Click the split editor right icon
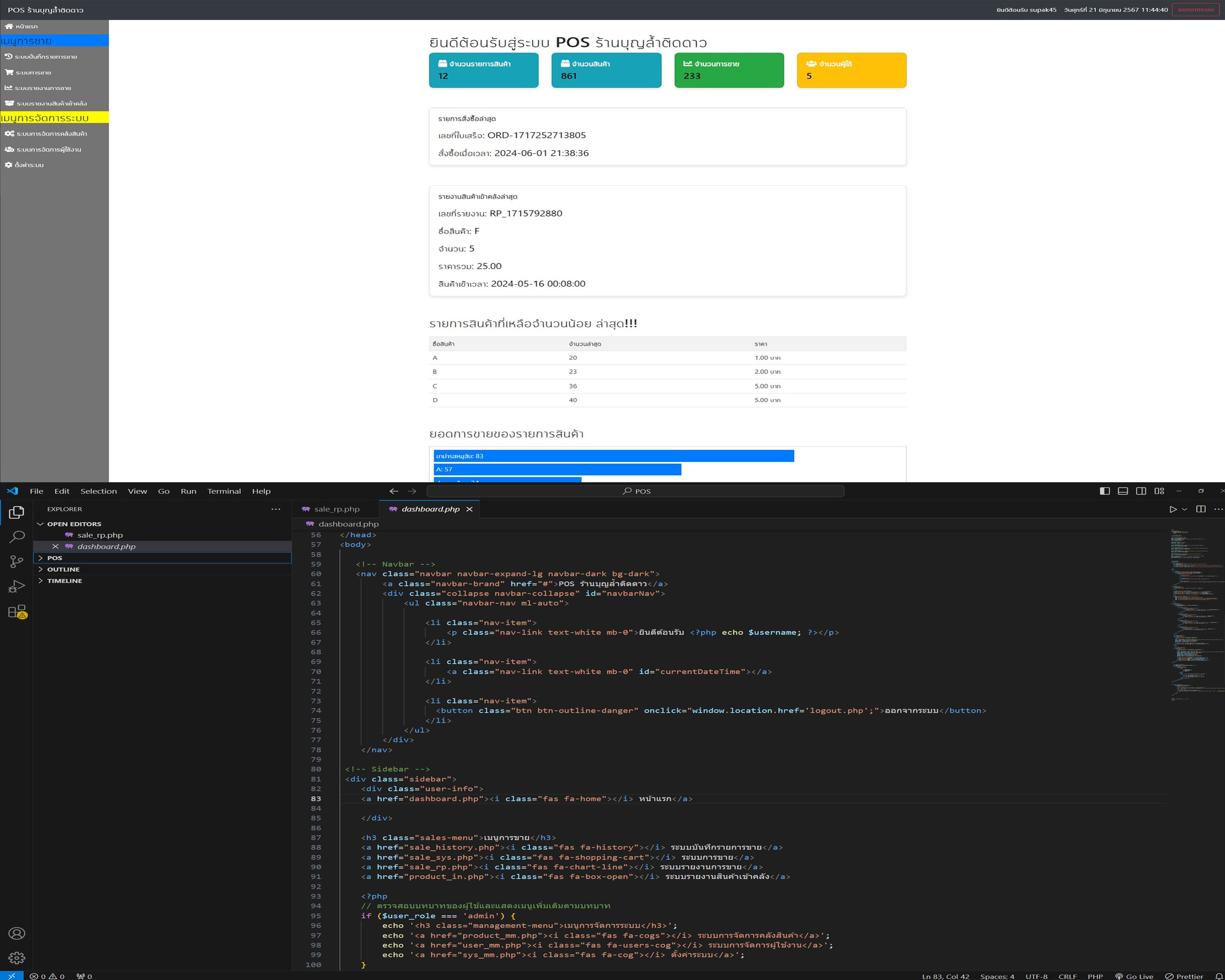Image resolution: width=1225 pixels, height=980 pixels. [1200, 509]
